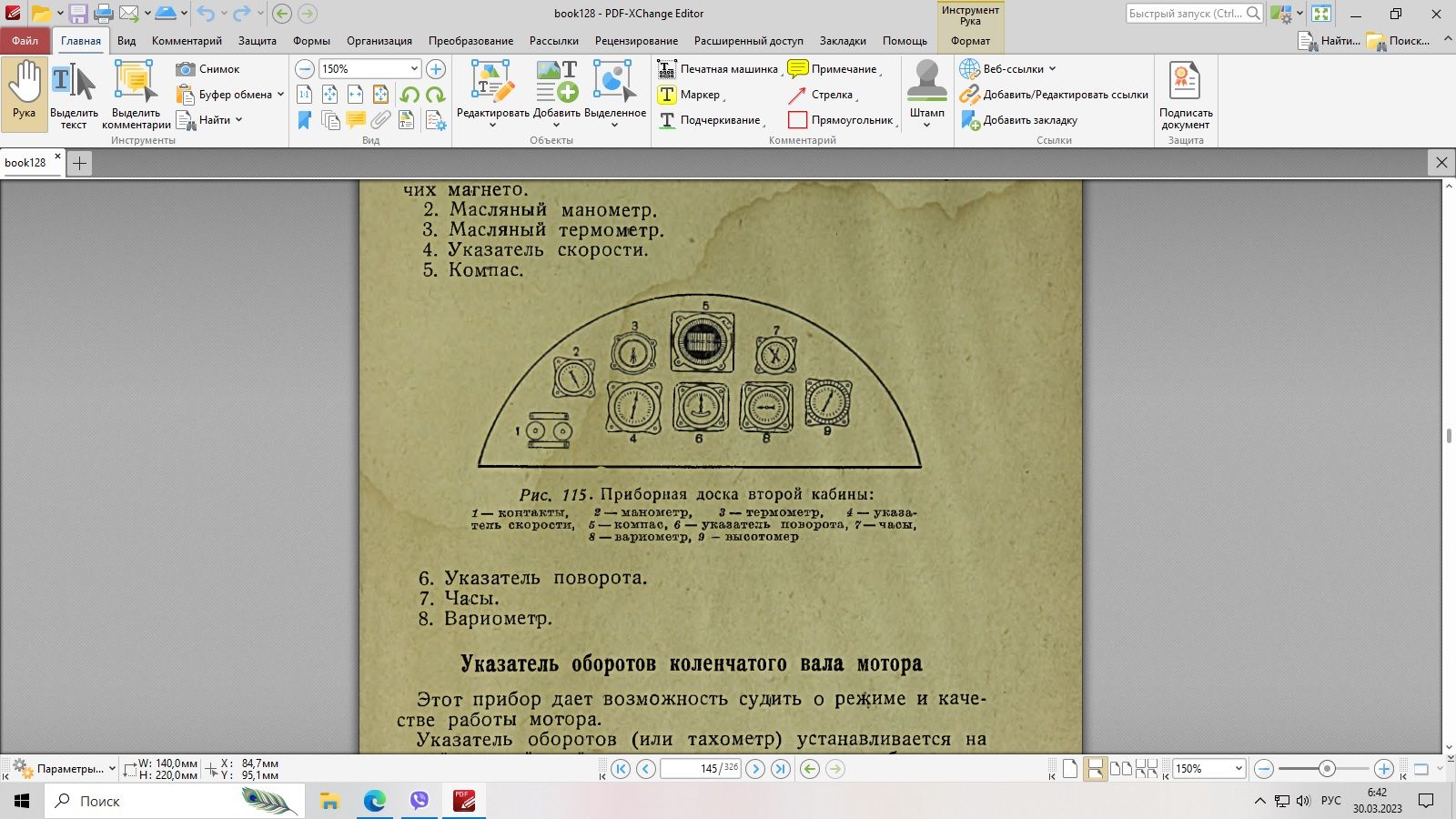The image size is (1456, 819).
Task: Select the Sticky Note (Примечание) tool
Action: (x=834, y=69)
